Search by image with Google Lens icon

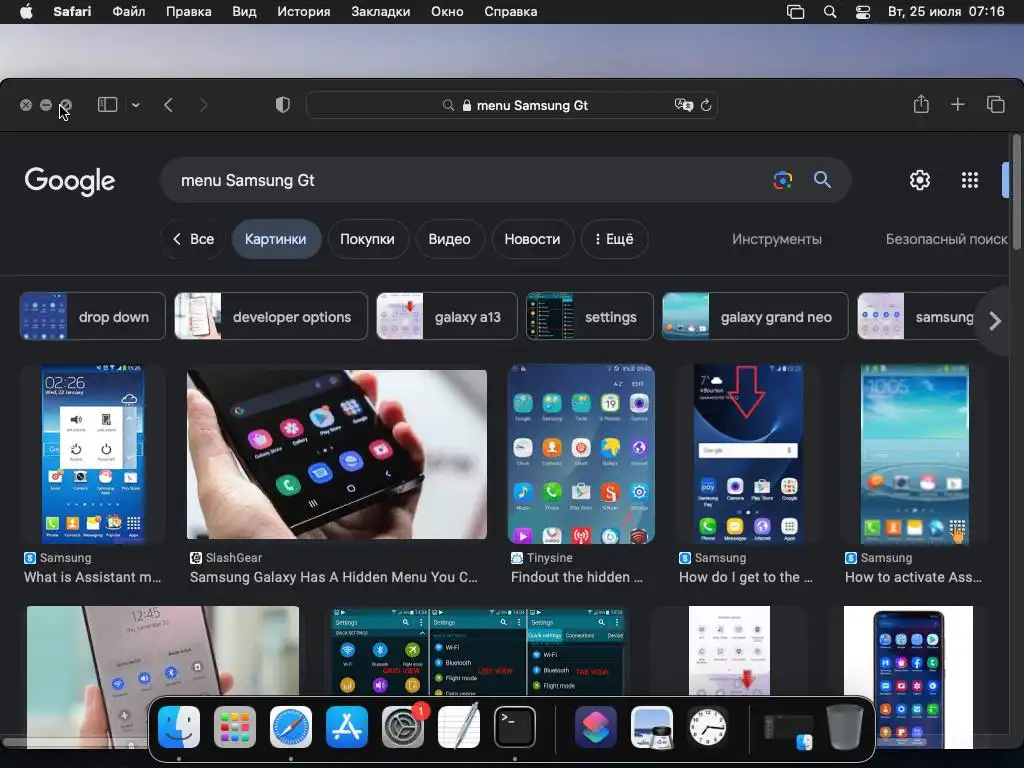pos(782,180)
